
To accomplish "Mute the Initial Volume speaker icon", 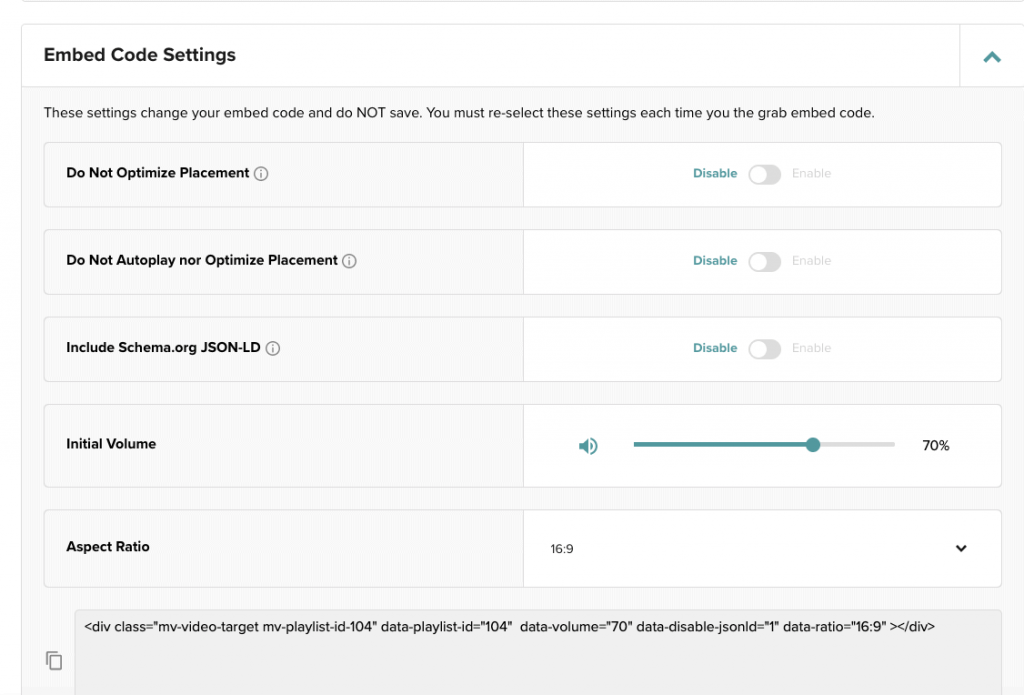I will pos(589,445).
